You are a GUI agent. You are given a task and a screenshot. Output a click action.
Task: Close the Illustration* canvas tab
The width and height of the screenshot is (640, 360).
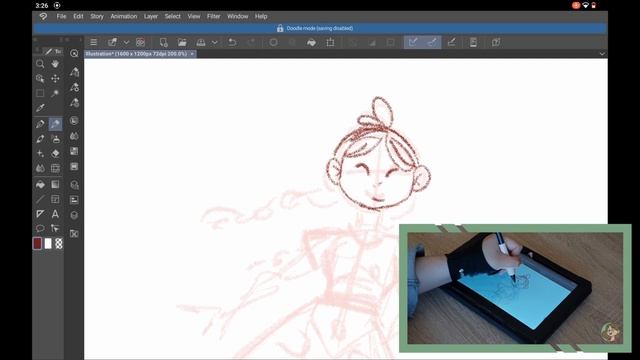click(192, 54)
